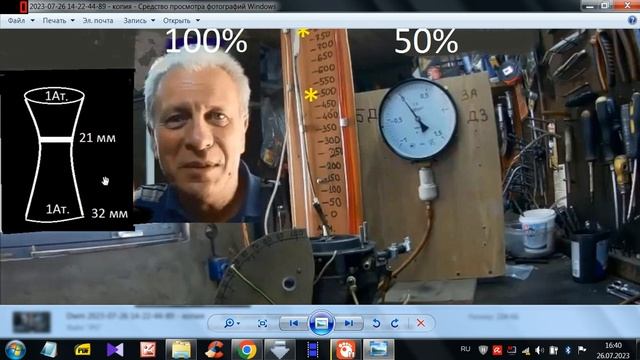Open the Windows Start menu

15,350
